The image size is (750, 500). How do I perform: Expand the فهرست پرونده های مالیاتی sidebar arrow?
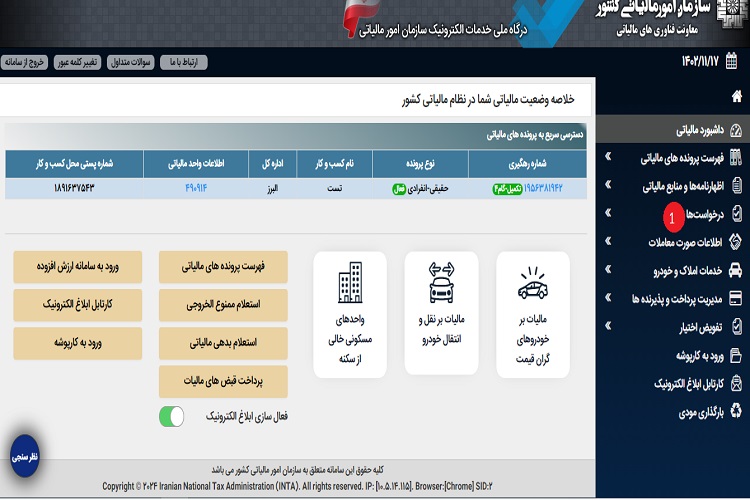[608, 158]
